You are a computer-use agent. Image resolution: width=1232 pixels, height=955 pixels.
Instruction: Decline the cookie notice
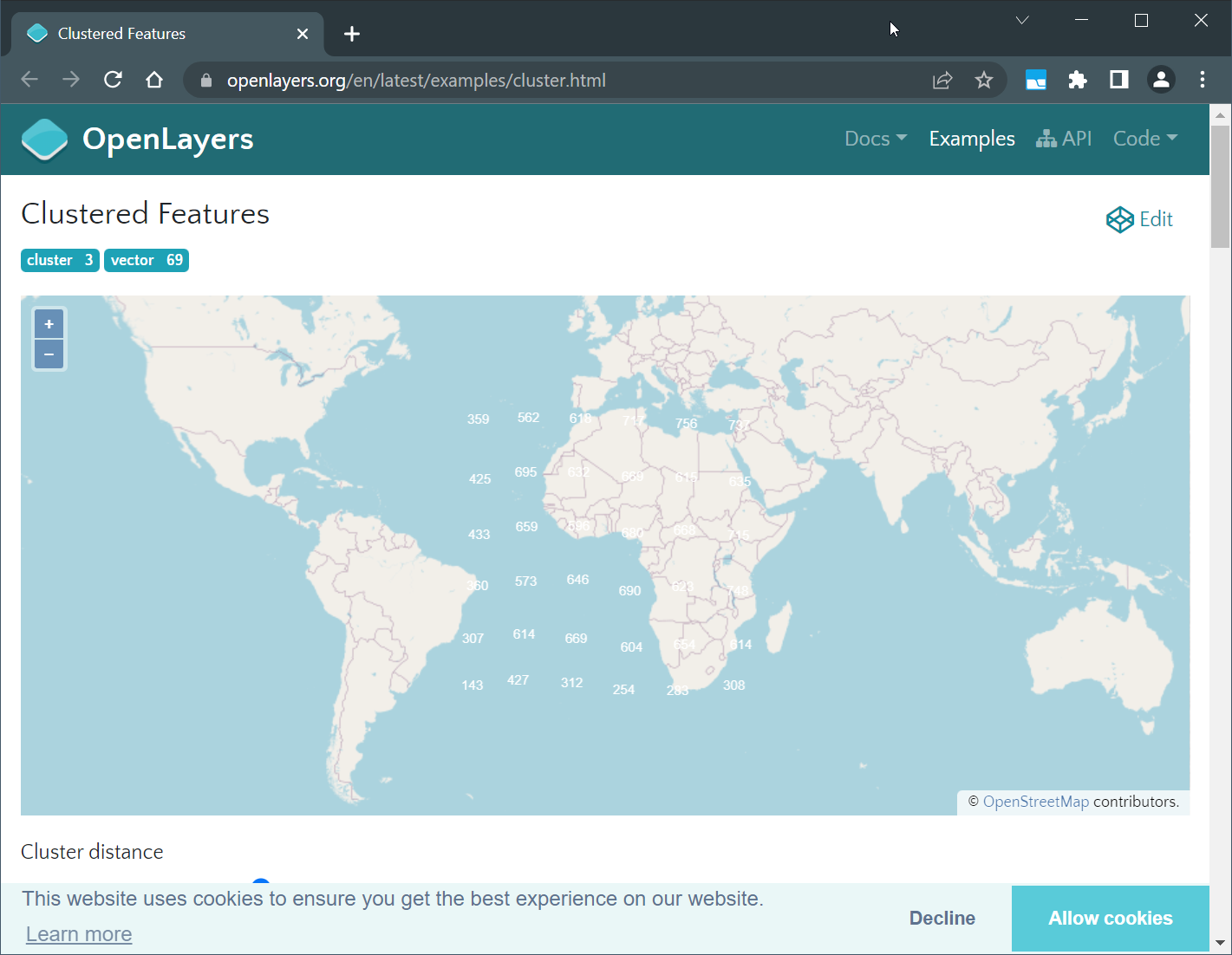pos(942,918)
